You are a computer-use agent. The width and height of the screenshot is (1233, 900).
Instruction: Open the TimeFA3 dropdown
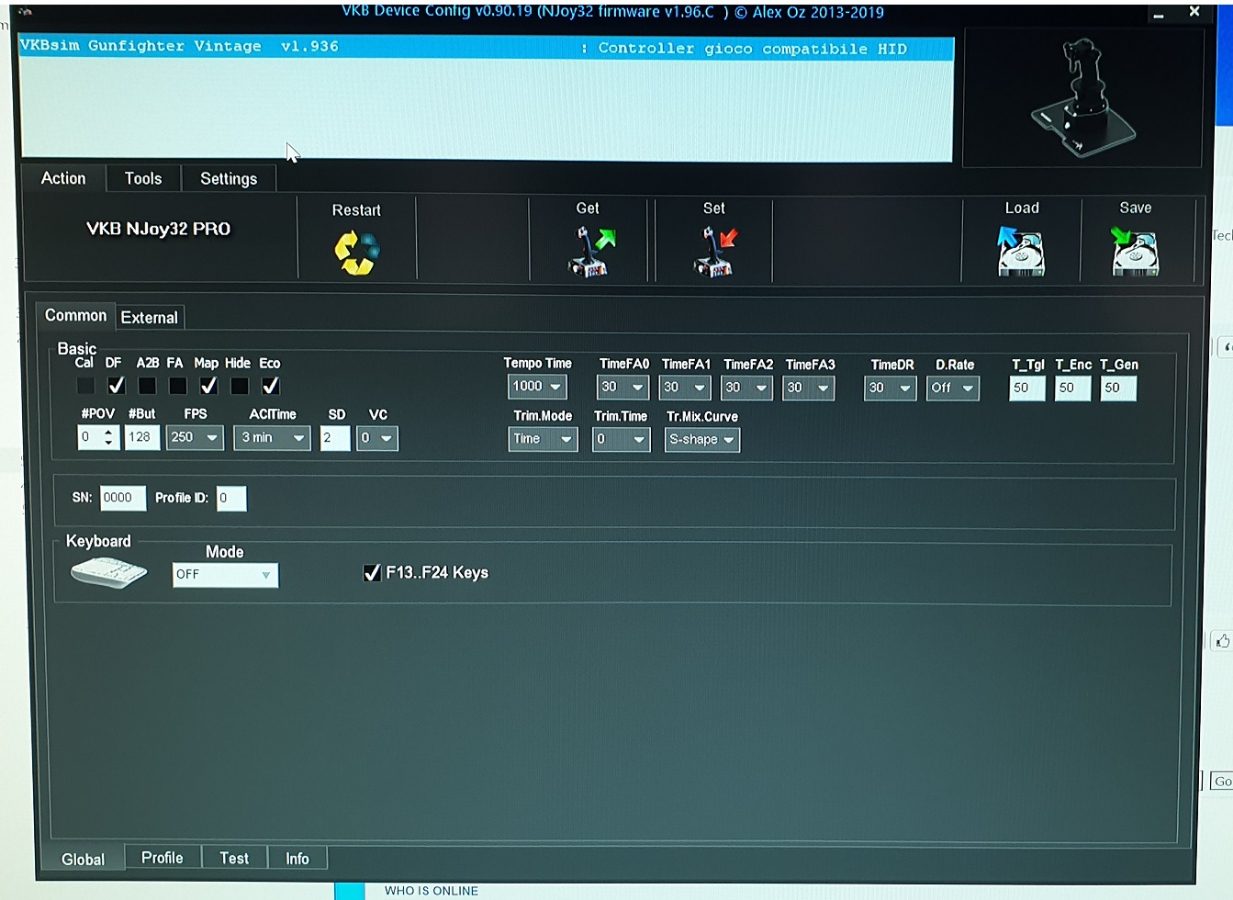pyautogui.click(x=809, y=387)
